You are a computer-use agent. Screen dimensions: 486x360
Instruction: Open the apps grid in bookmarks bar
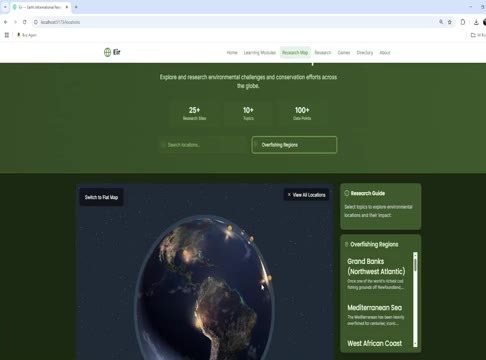click(x=7, y=35)
